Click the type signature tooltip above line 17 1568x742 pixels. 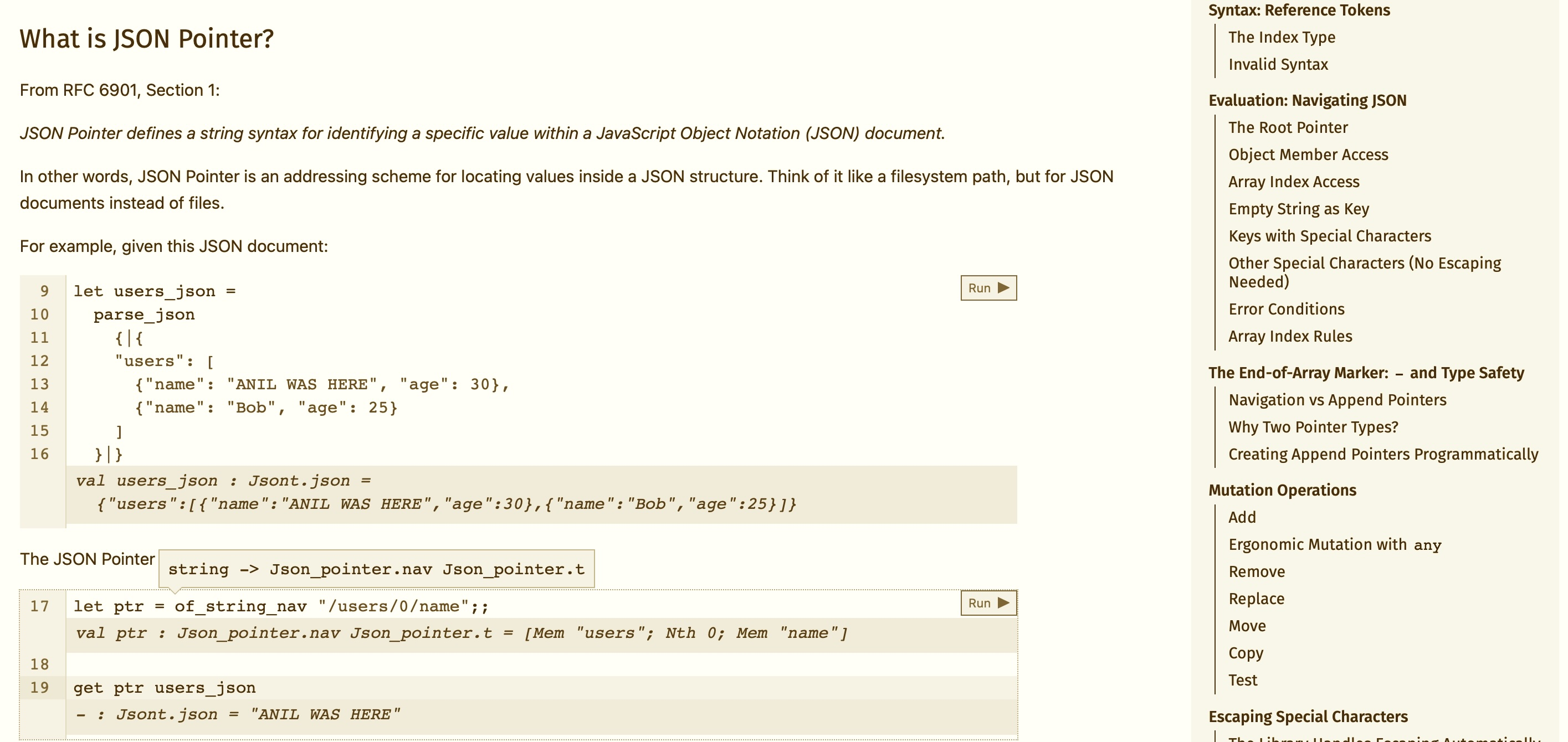[x=377, y=569]
